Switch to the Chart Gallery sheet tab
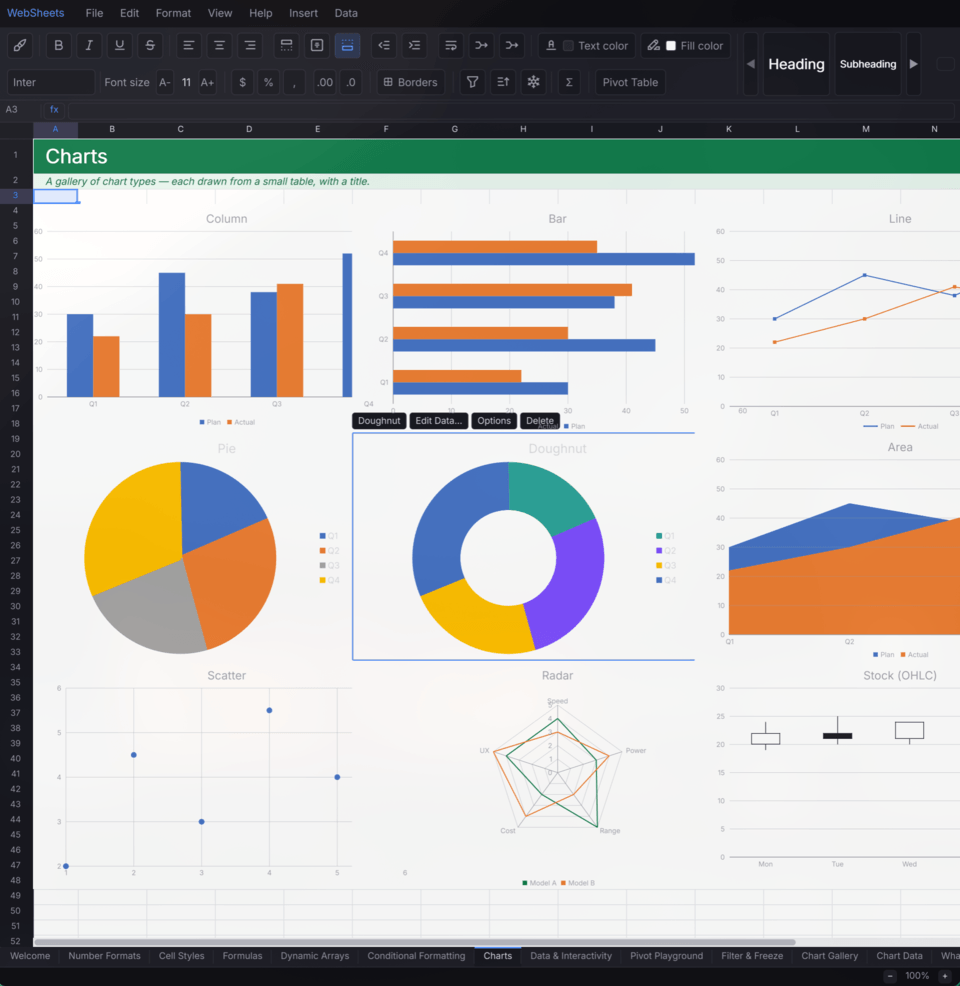The image size is (960, 986). (829, 956)
